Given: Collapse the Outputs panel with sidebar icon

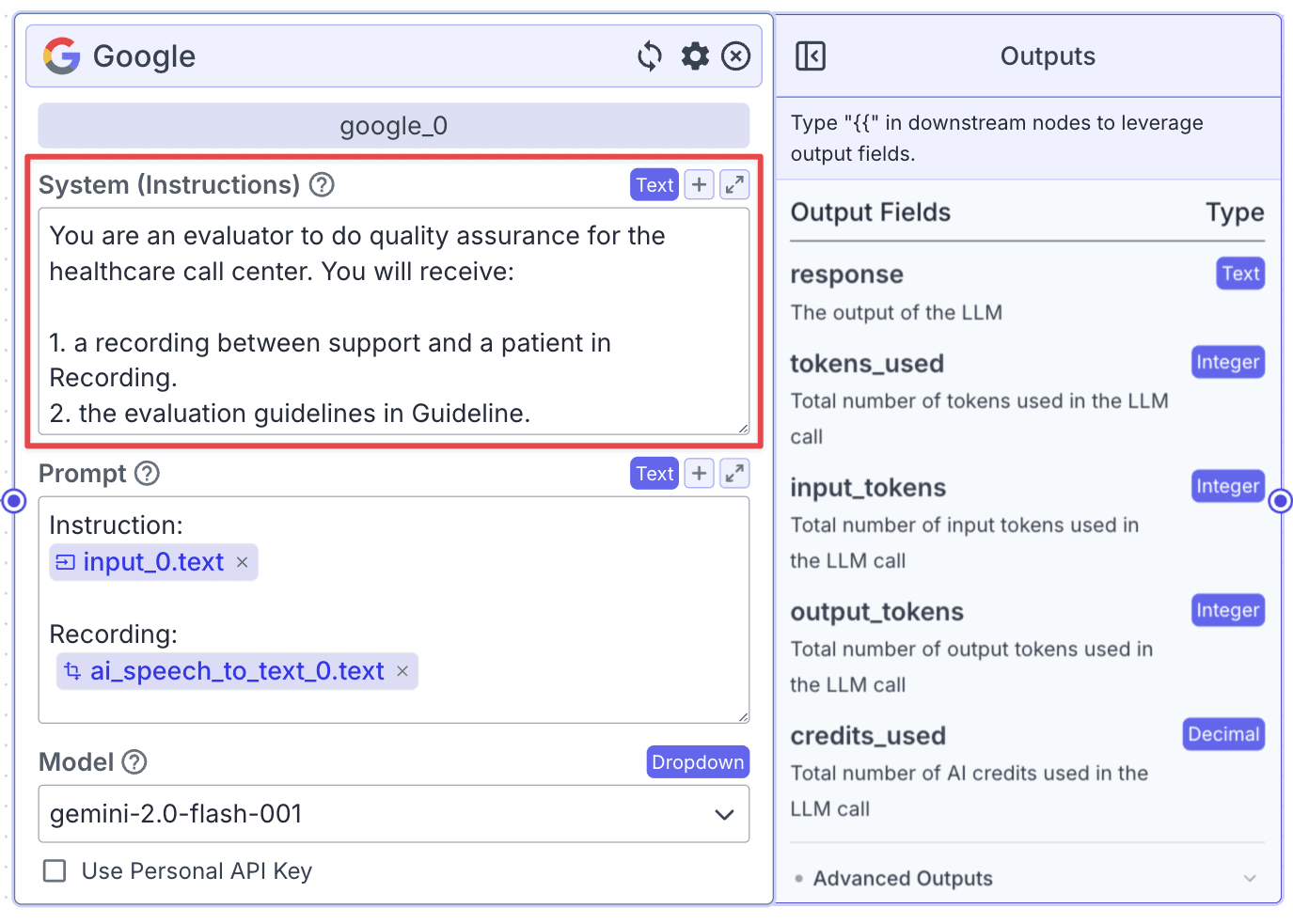Looking at the screenshot, I should coord(811,56).
